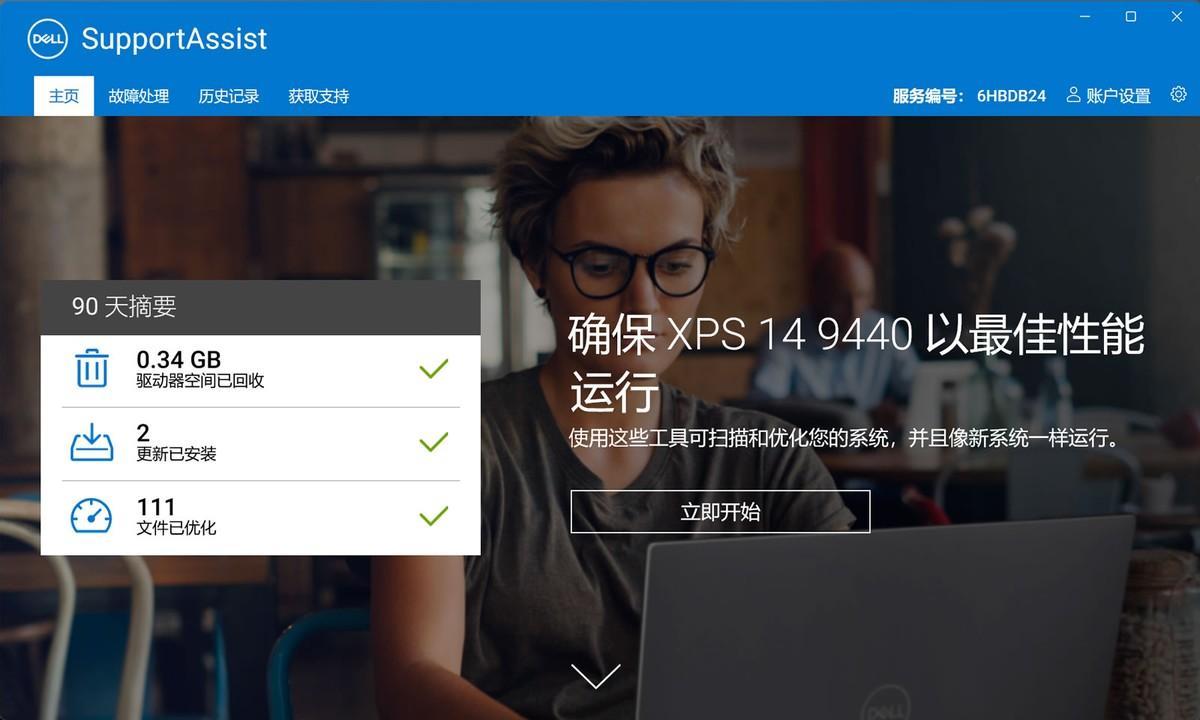Open the 90 天摘要 summary panel
The width and height of the screenshot is (1200, 720).
123,307
